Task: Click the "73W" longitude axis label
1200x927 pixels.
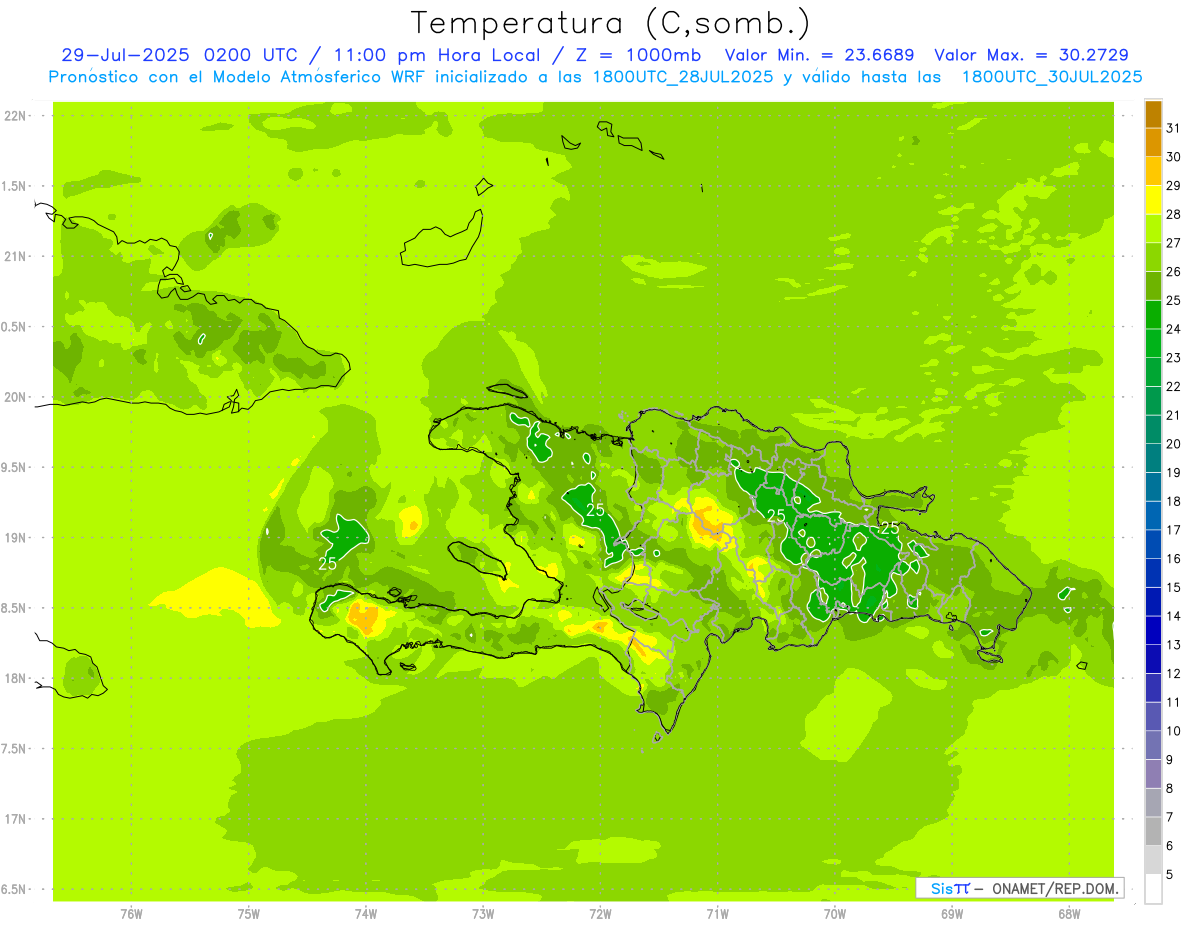Action: coord(483,915)
